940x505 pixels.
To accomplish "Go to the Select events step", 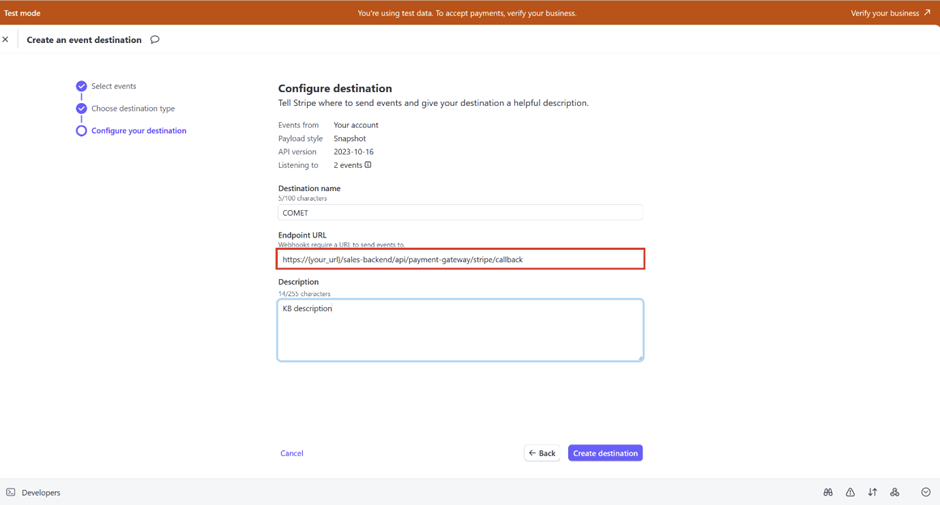I will tap(113, 86).
